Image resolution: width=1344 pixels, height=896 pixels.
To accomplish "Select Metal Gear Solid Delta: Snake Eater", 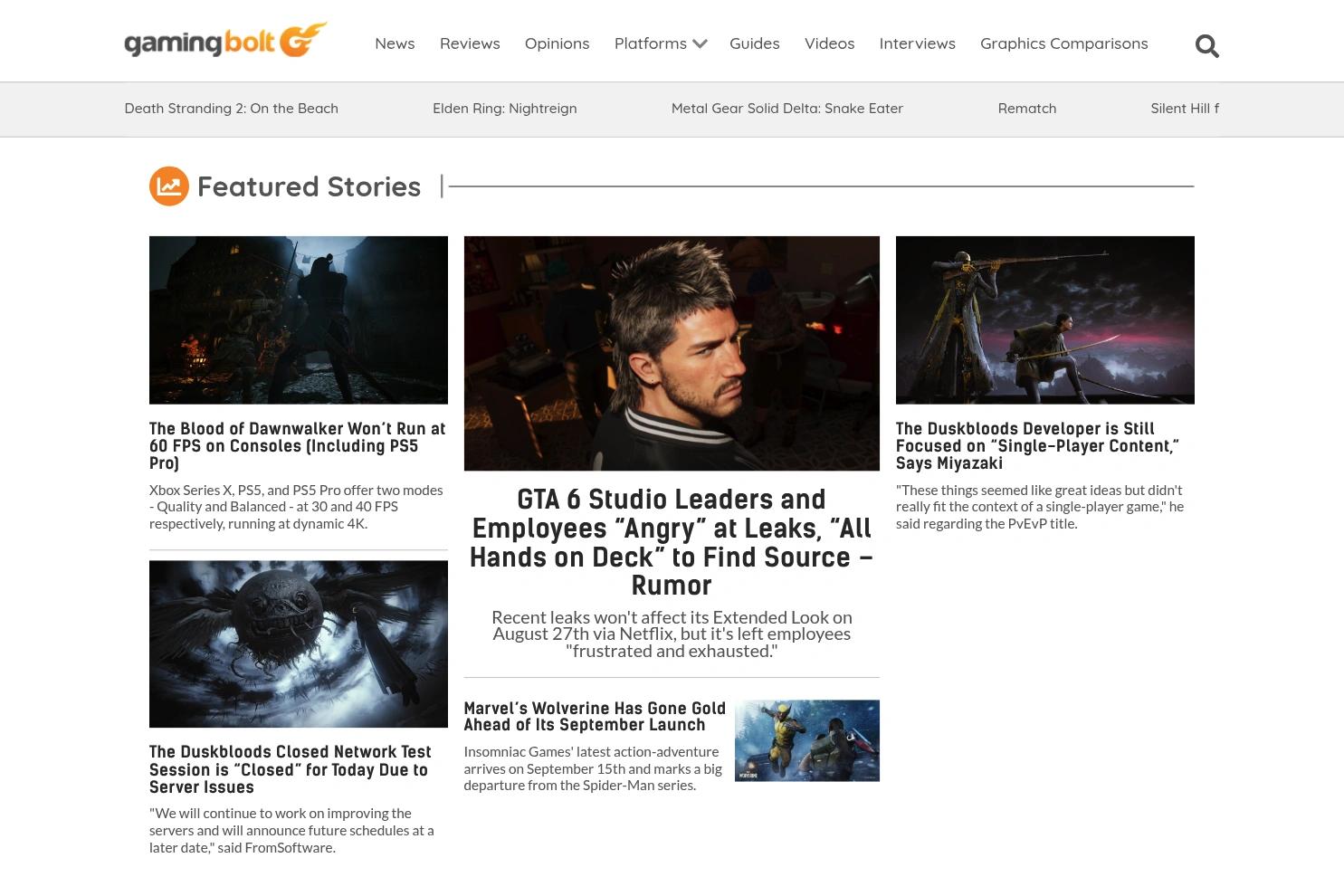I will point(787,109).
